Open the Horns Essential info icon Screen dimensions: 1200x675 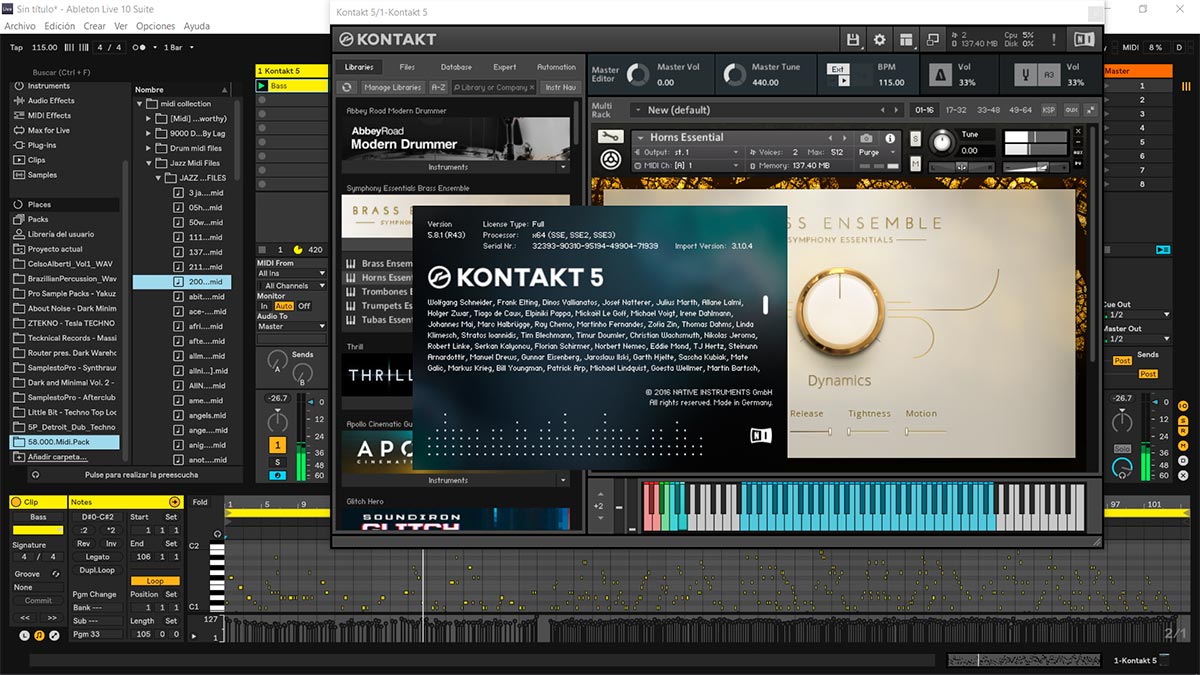pyautogui.click(x=890, y=138)
